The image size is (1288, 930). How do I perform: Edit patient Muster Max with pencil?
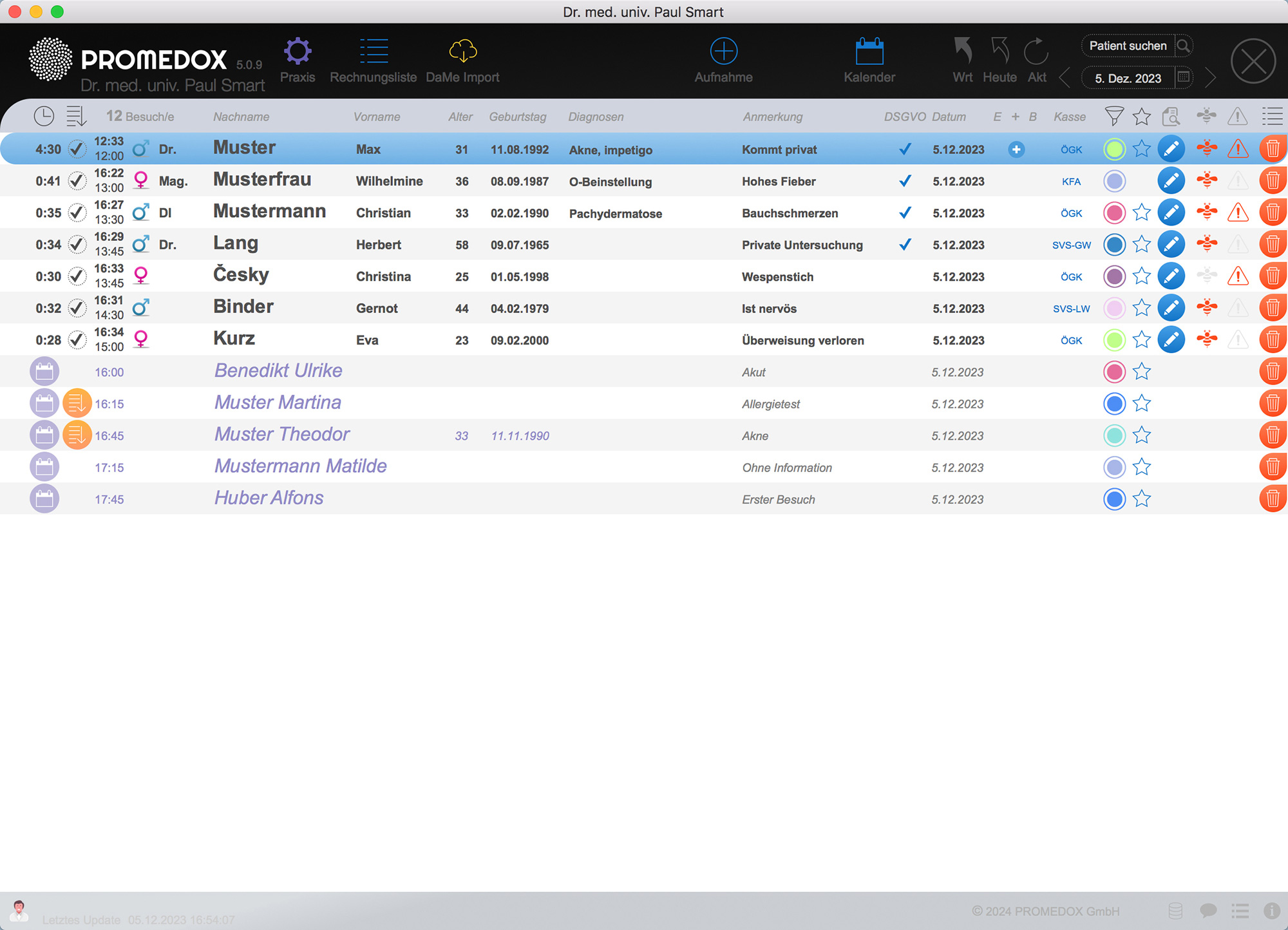coord(1171,149)
